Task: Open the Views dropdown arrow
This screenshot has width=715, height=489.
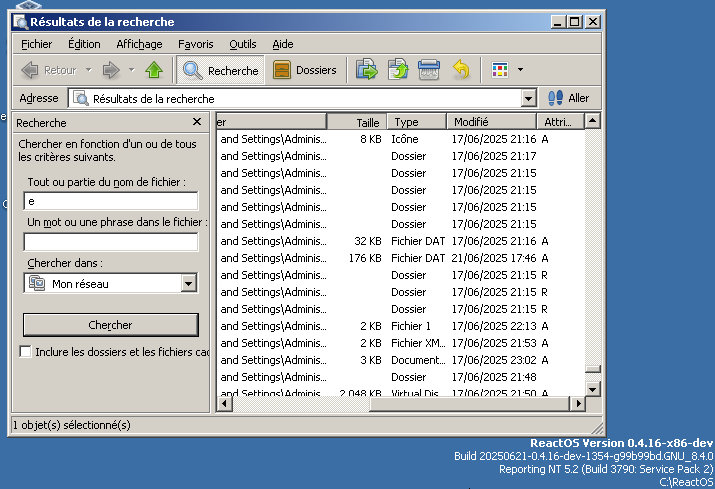Action: click(520, 70)
